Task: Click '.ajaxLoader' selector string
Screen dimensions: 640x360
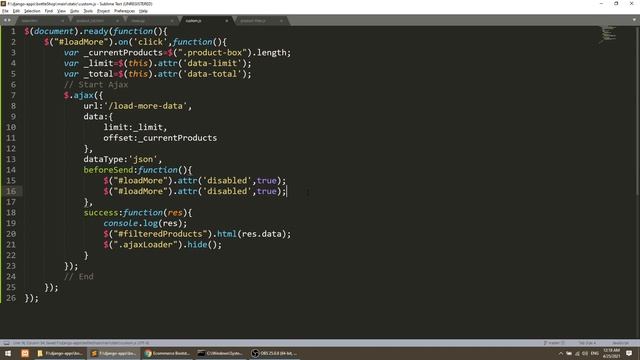Action: (146, 244)
